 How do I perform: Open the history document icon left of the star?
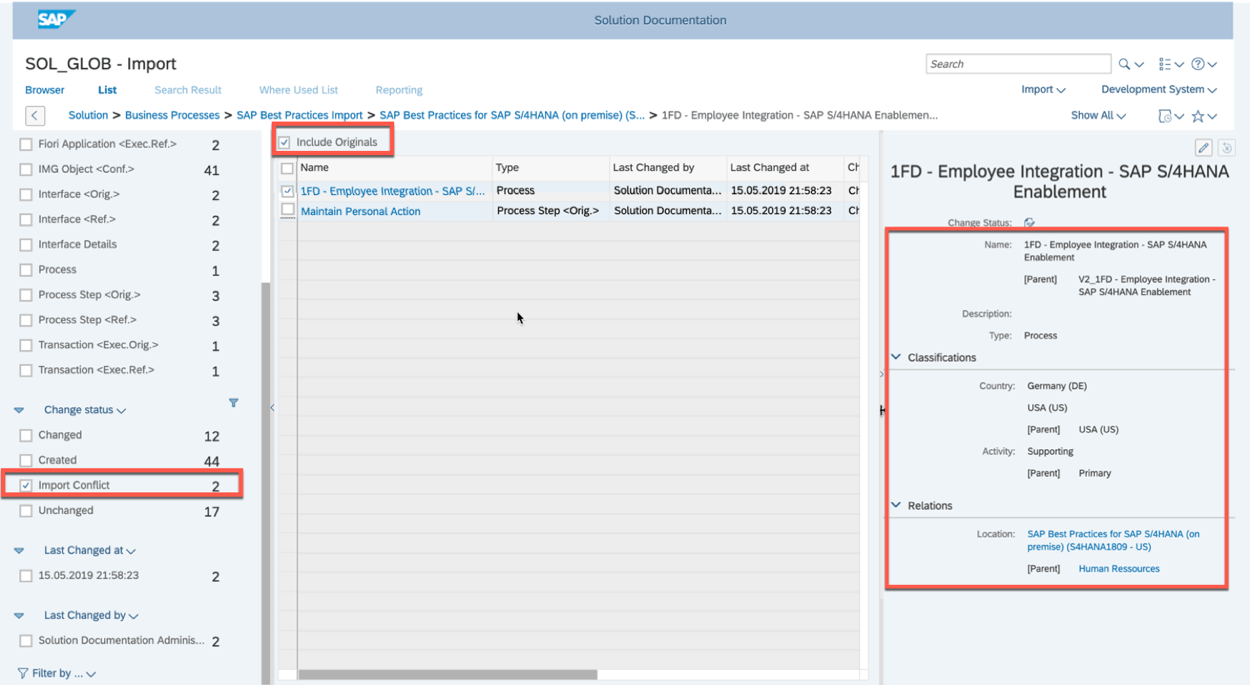1165,116
